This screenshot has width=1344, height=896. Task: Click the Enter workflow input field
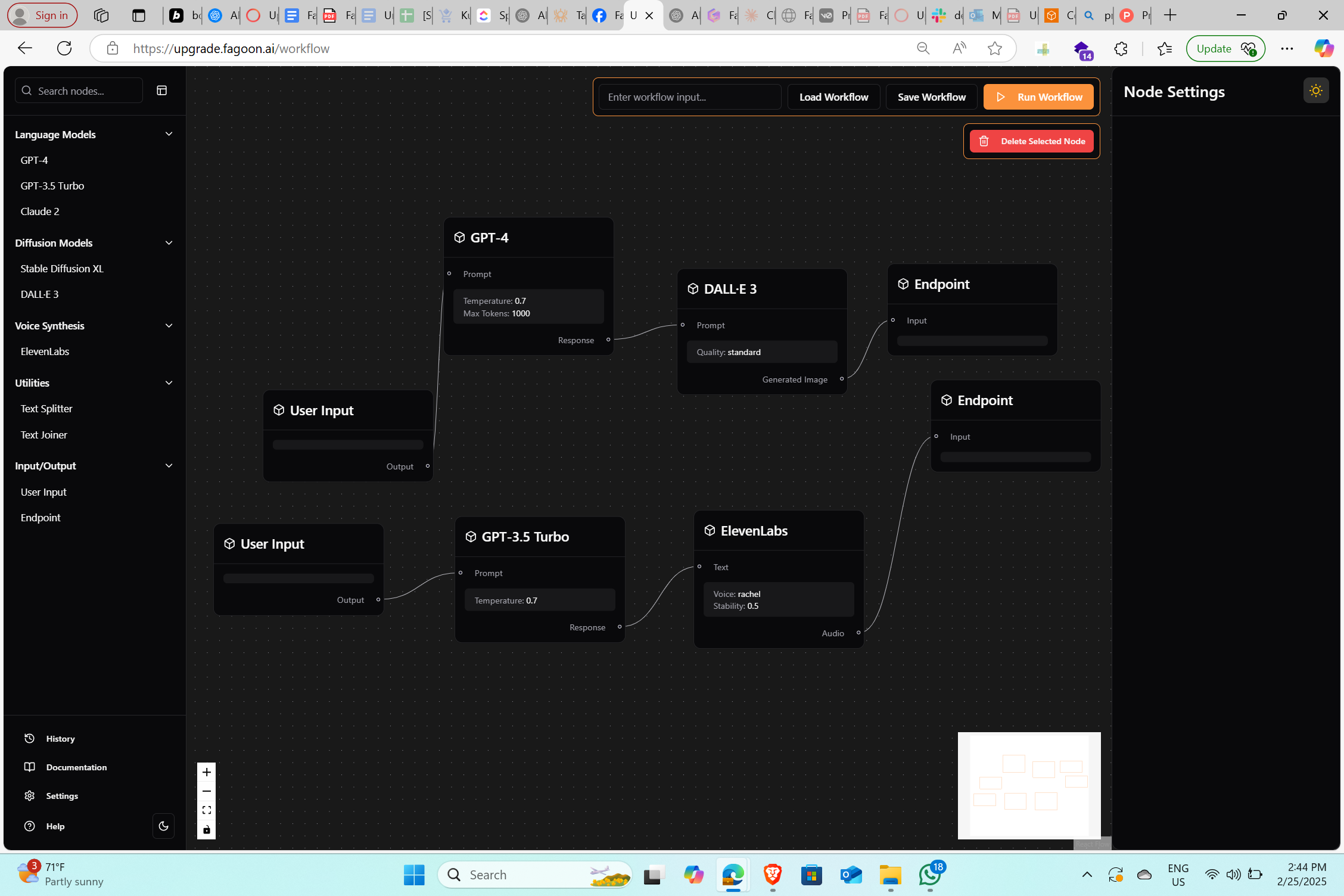[689, 97]
